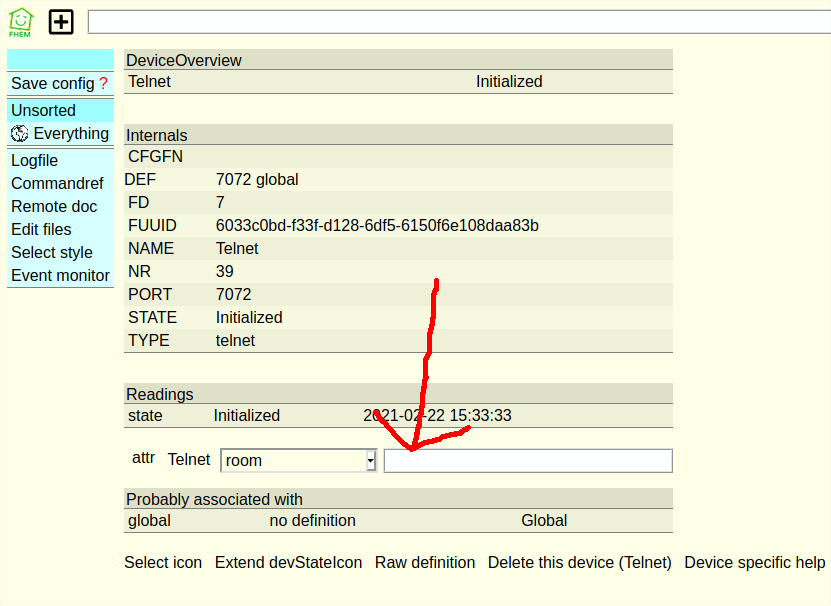Open the Event monitor

tap(60, 275)
